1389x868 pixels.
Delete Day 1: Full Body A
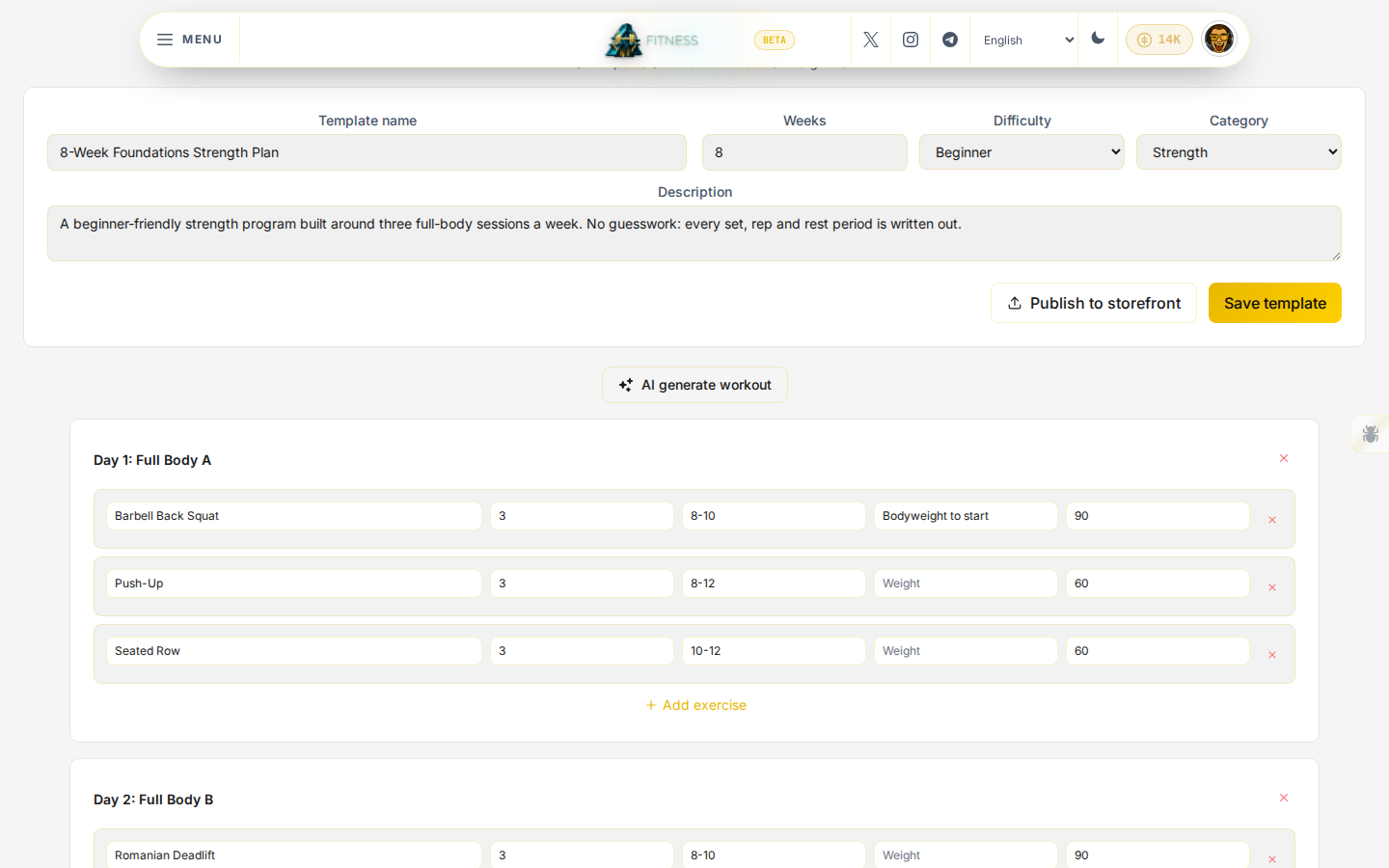[x=1284, y=458]
